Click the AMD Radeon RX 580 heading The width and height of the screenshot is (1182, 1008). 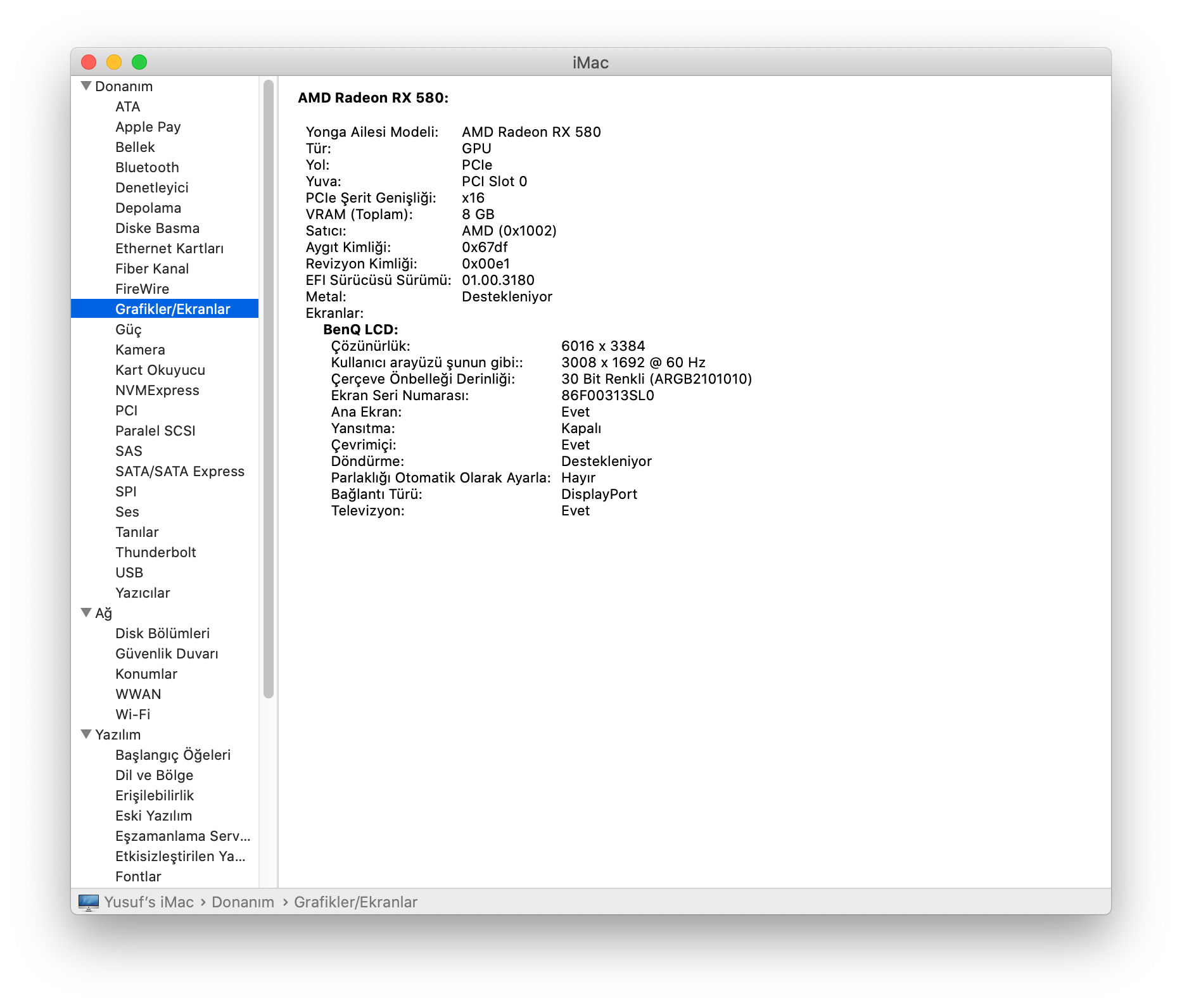[373, 98]
